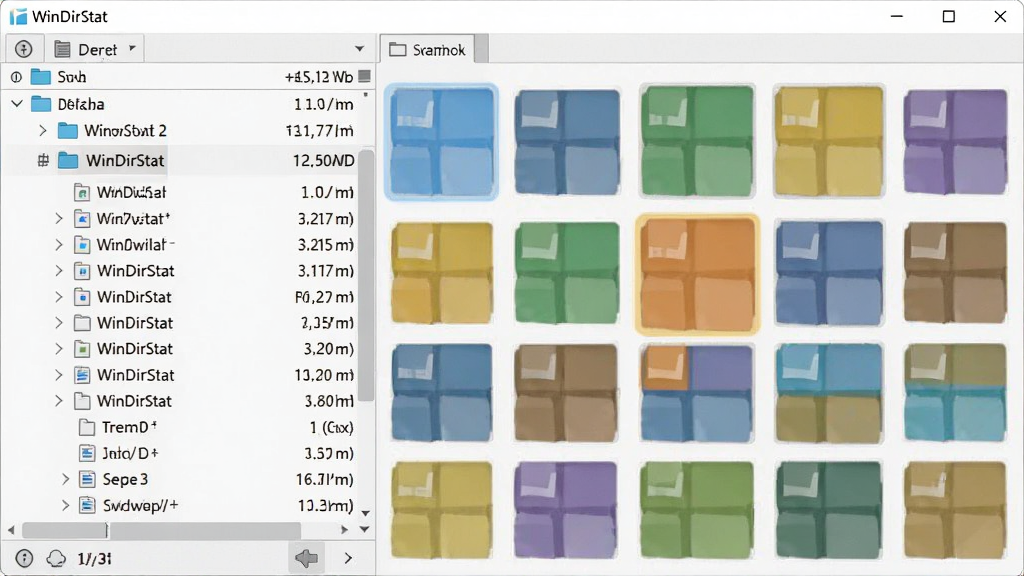
Task: Select the Sepe 3 name
Action: [x=125, y=479]
